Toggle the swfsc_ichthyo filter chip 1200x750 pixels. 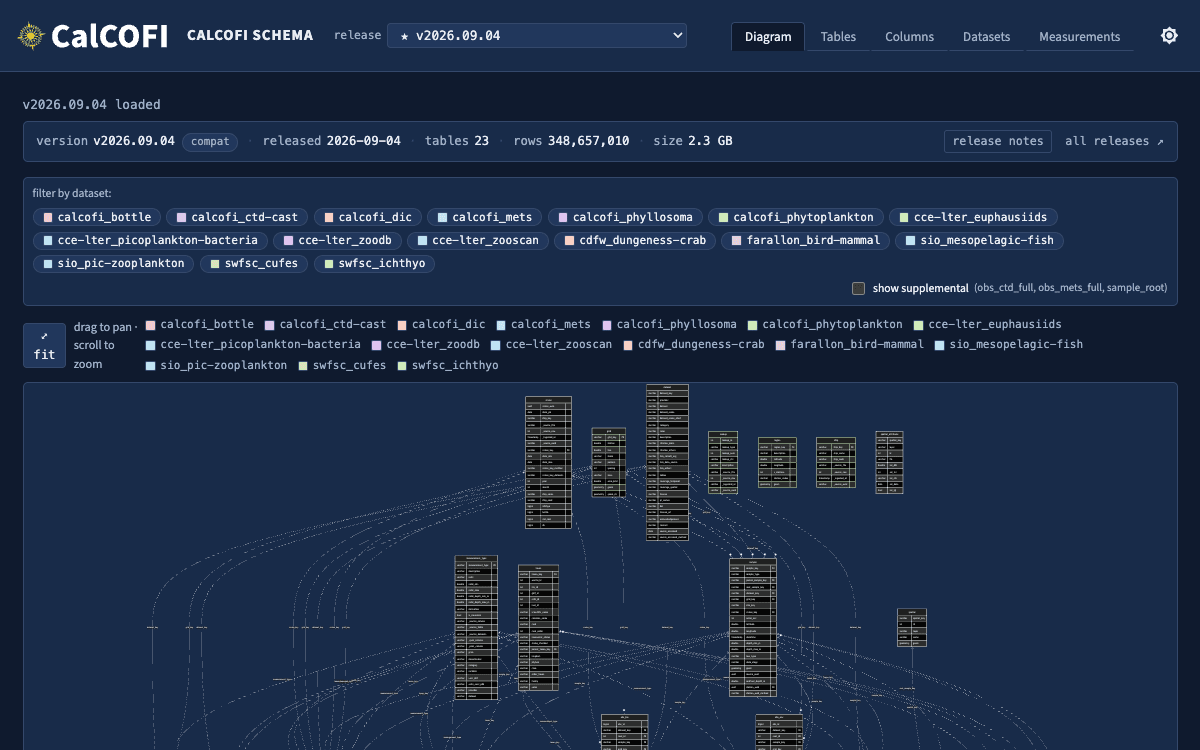(374, 264)
